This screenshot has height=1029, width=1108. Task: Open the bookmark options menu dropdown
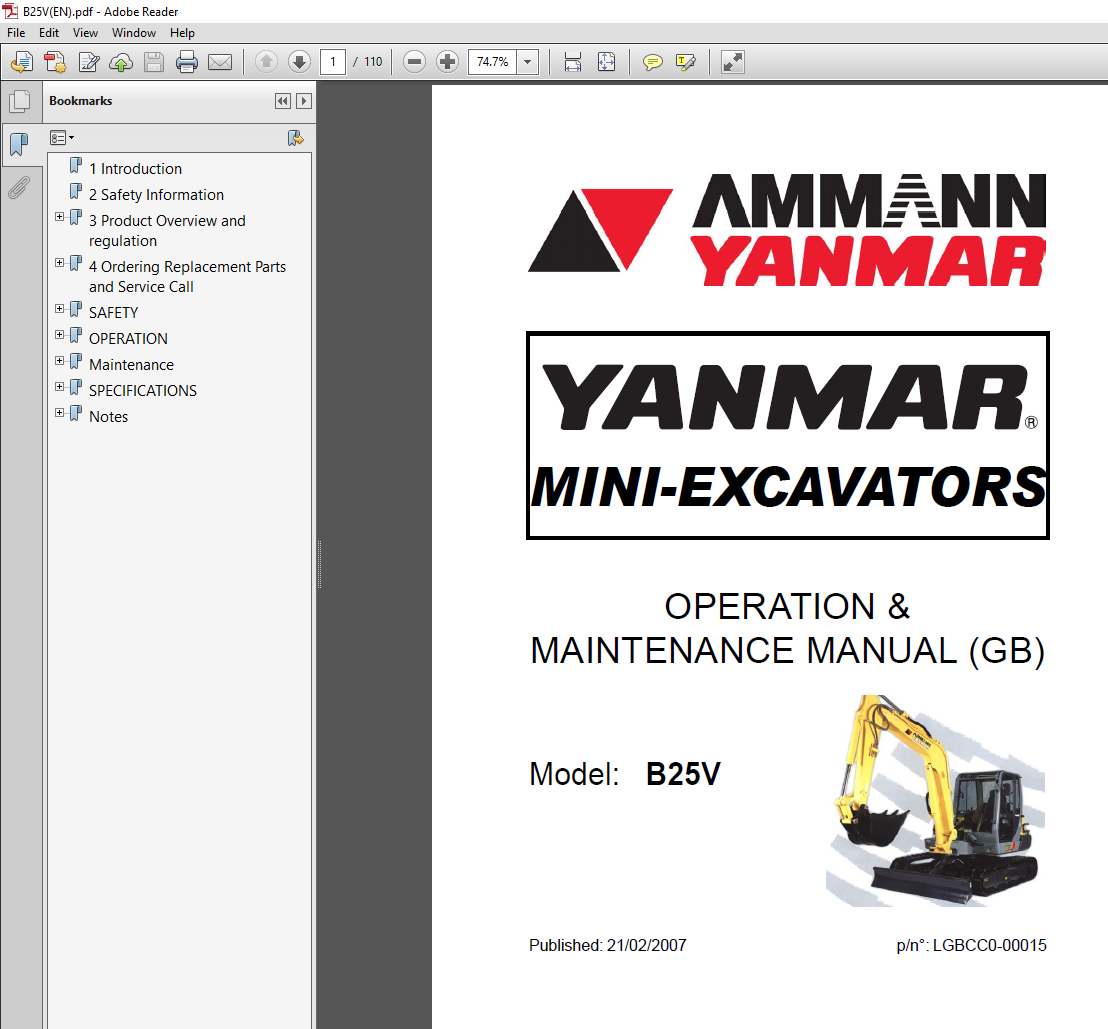(x=61, y=138)
